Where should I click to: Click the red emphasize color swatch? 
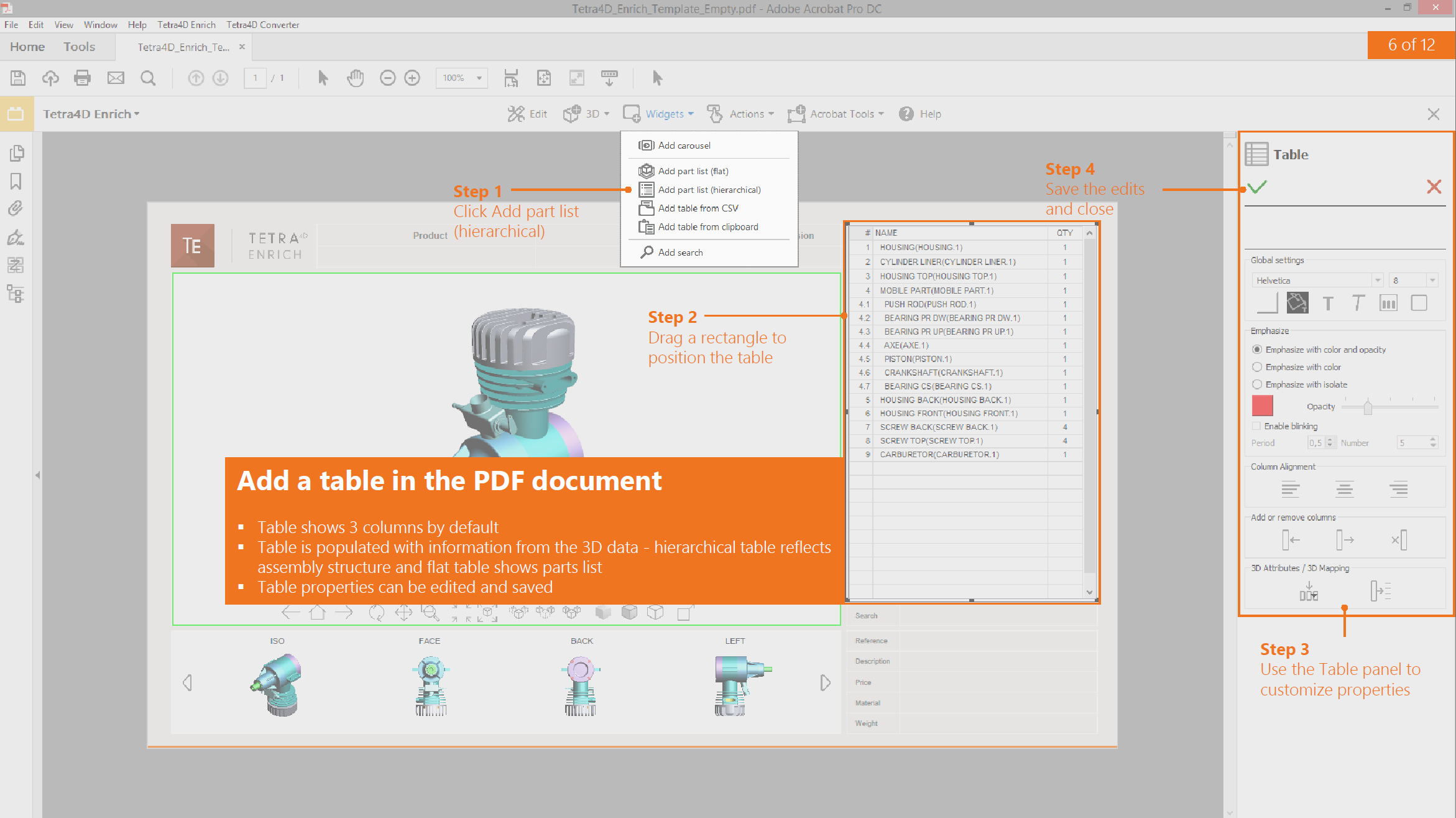pos(1263,406)
